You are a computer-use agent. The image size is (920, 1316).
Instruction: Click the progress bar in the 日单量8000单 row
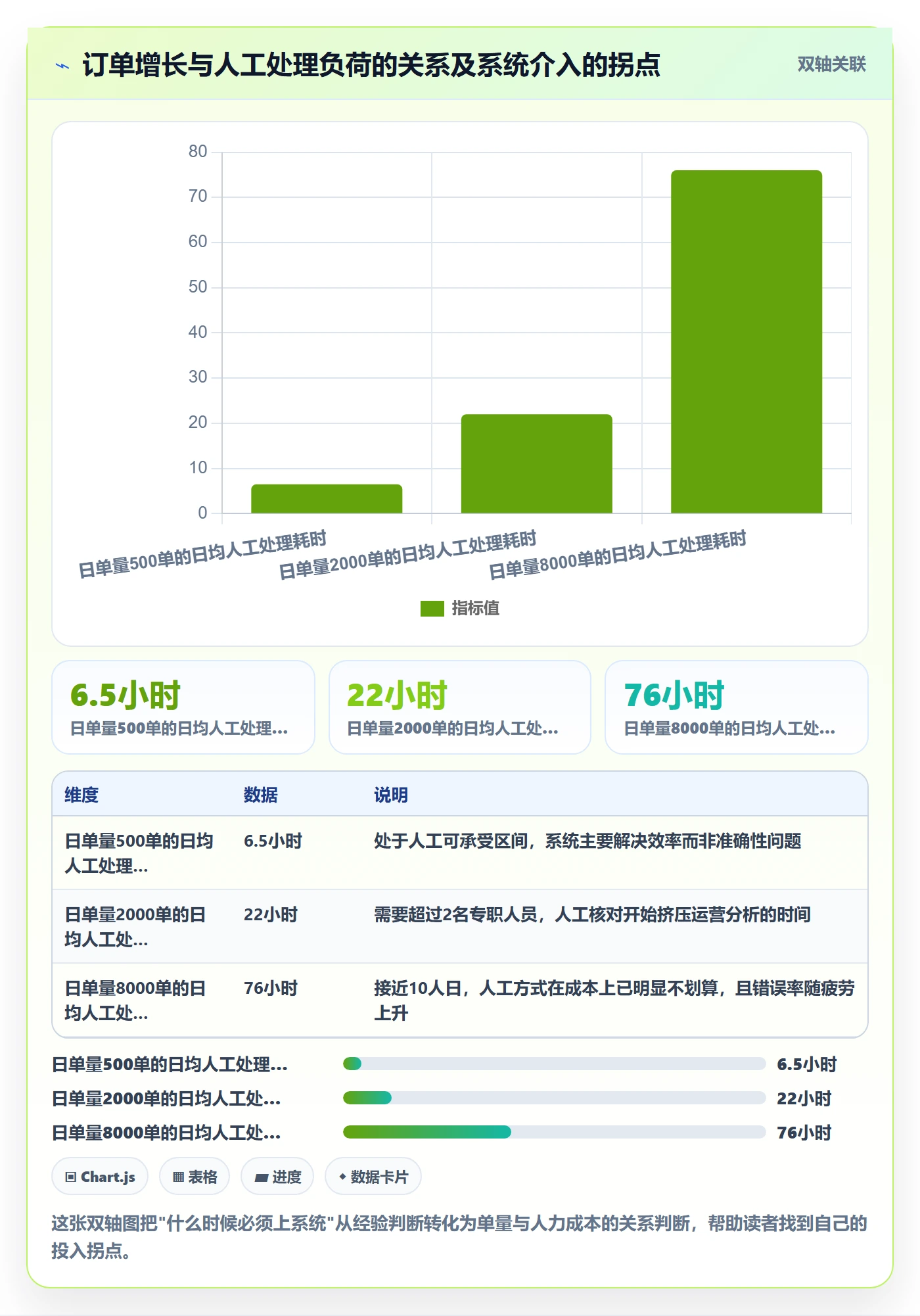pyautogui.click(x=554, y=1132)
